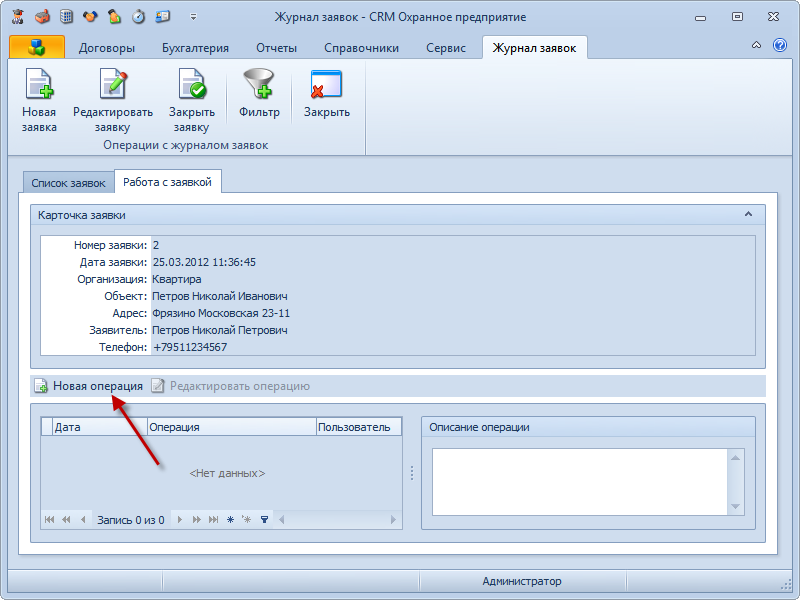Click the date value 25.03.2012 11:36:45
The width and height of the screenshot is (800, 600).
[x=204, y=262]
